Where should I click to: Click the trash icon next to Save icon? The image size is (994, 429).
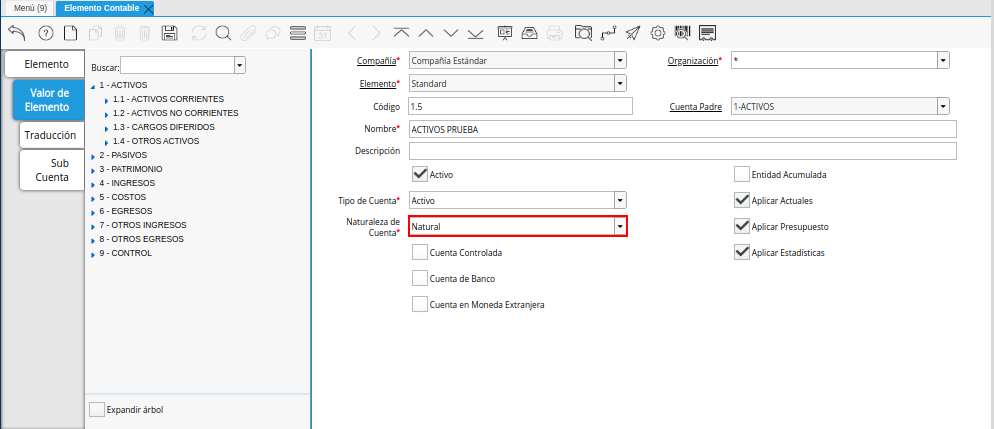[145, 33]
